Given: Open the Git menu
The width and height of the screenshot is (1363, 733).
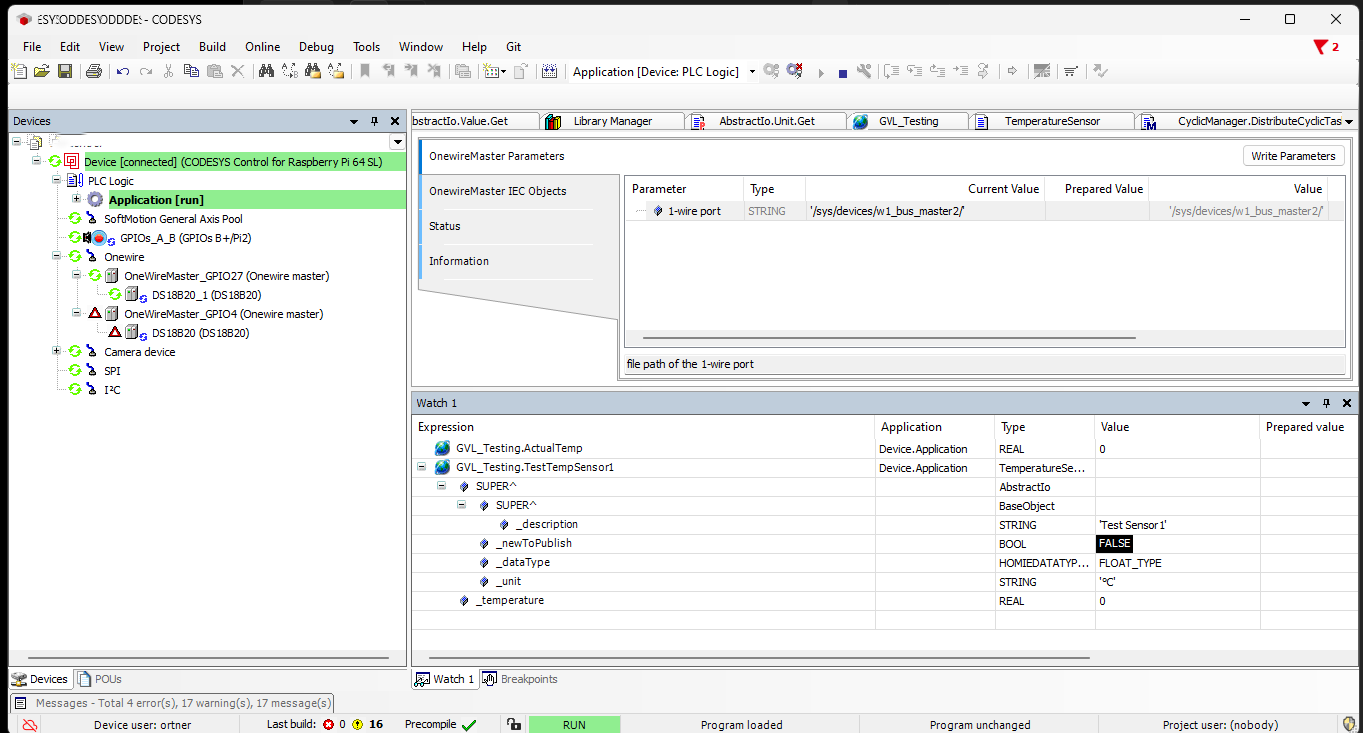Looking at the screenshot, I should 514,47.
